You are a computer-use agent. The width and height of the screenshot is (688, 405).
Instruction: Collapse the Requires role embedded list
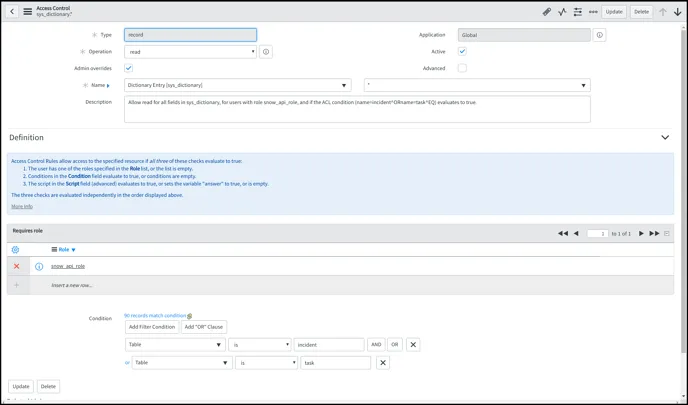tap(667, 233)
